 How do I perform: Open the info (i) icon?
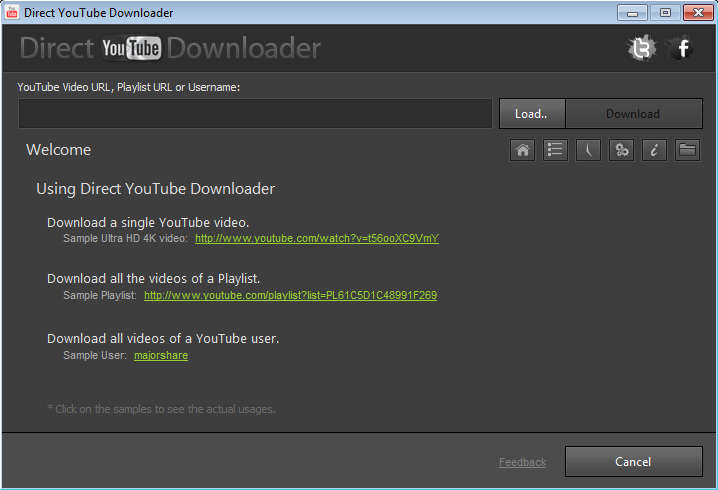(654, 150)
